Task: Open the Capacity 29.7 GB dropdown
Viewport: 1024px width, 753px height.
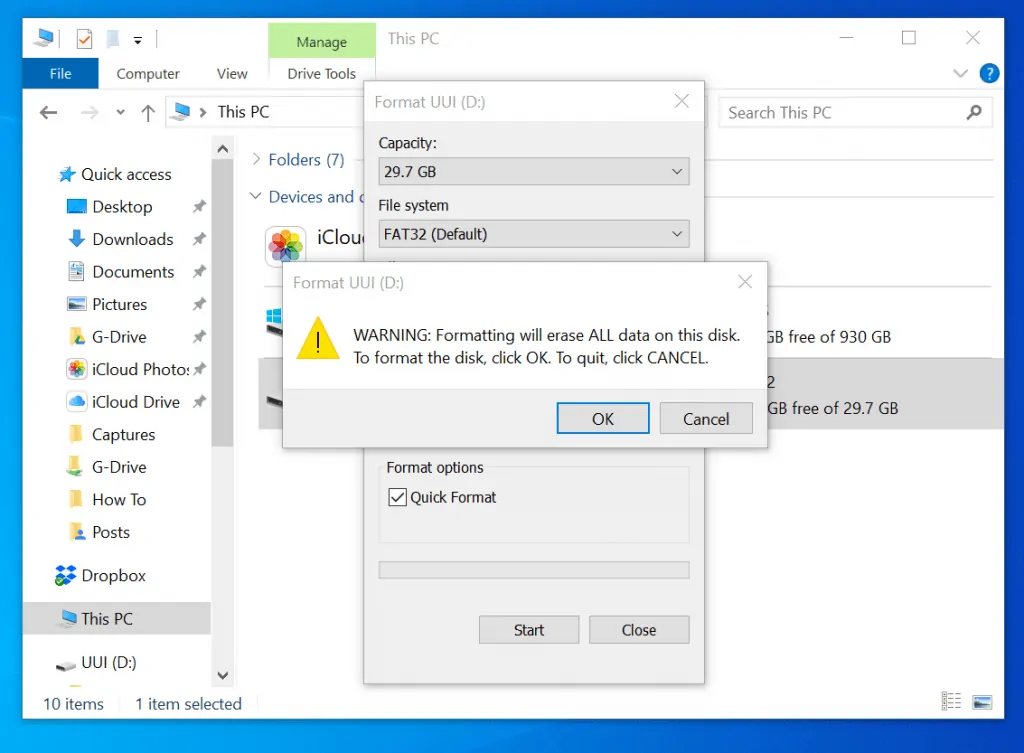Action: tap(534, 172)
